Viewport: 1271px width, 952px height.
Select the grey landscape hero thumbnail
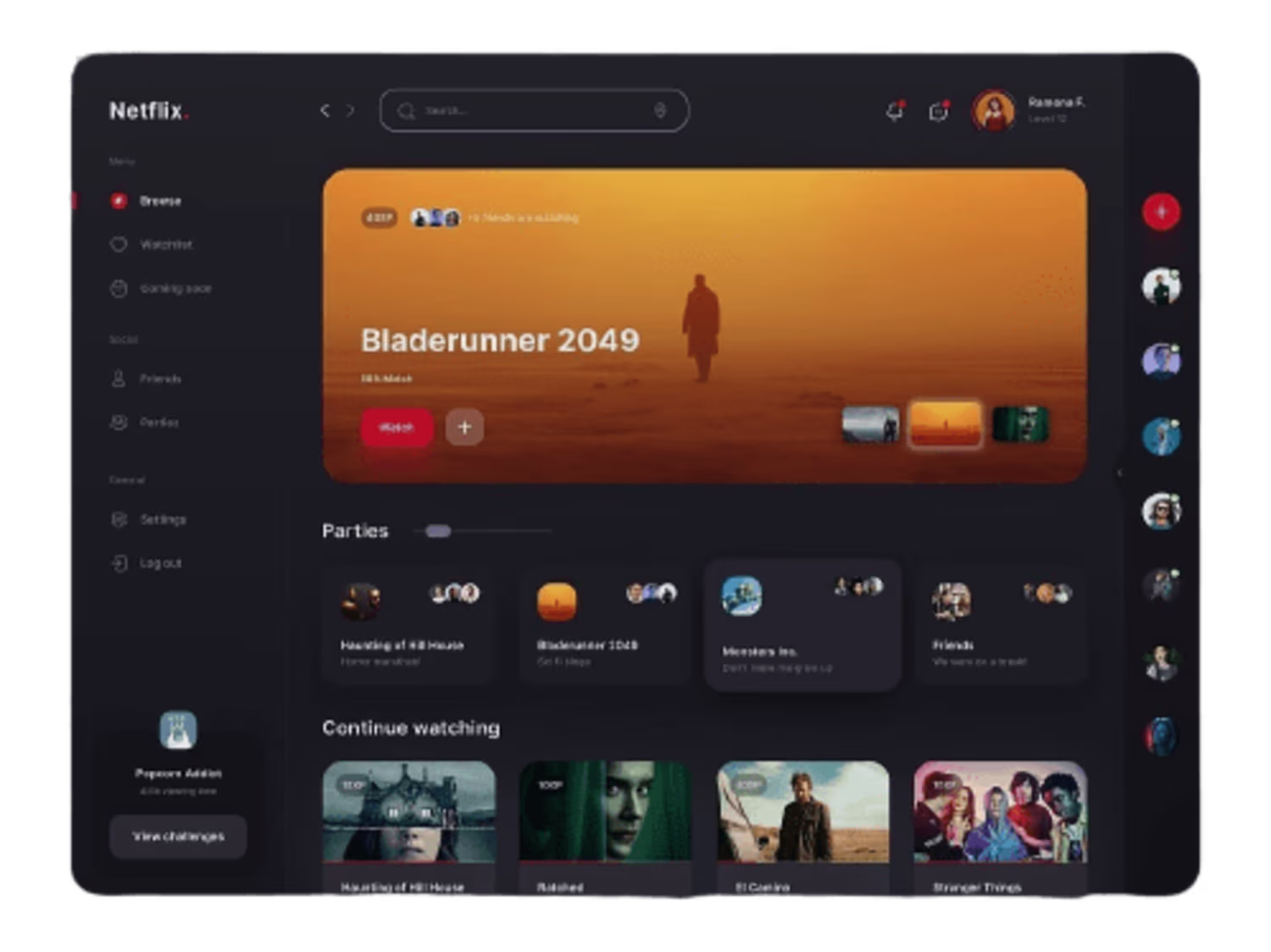[870, 424]
